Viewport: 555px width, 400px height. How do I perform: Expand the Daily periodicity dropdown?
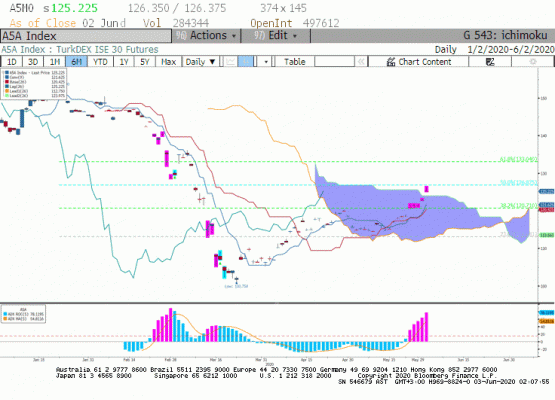coord(201,62)
